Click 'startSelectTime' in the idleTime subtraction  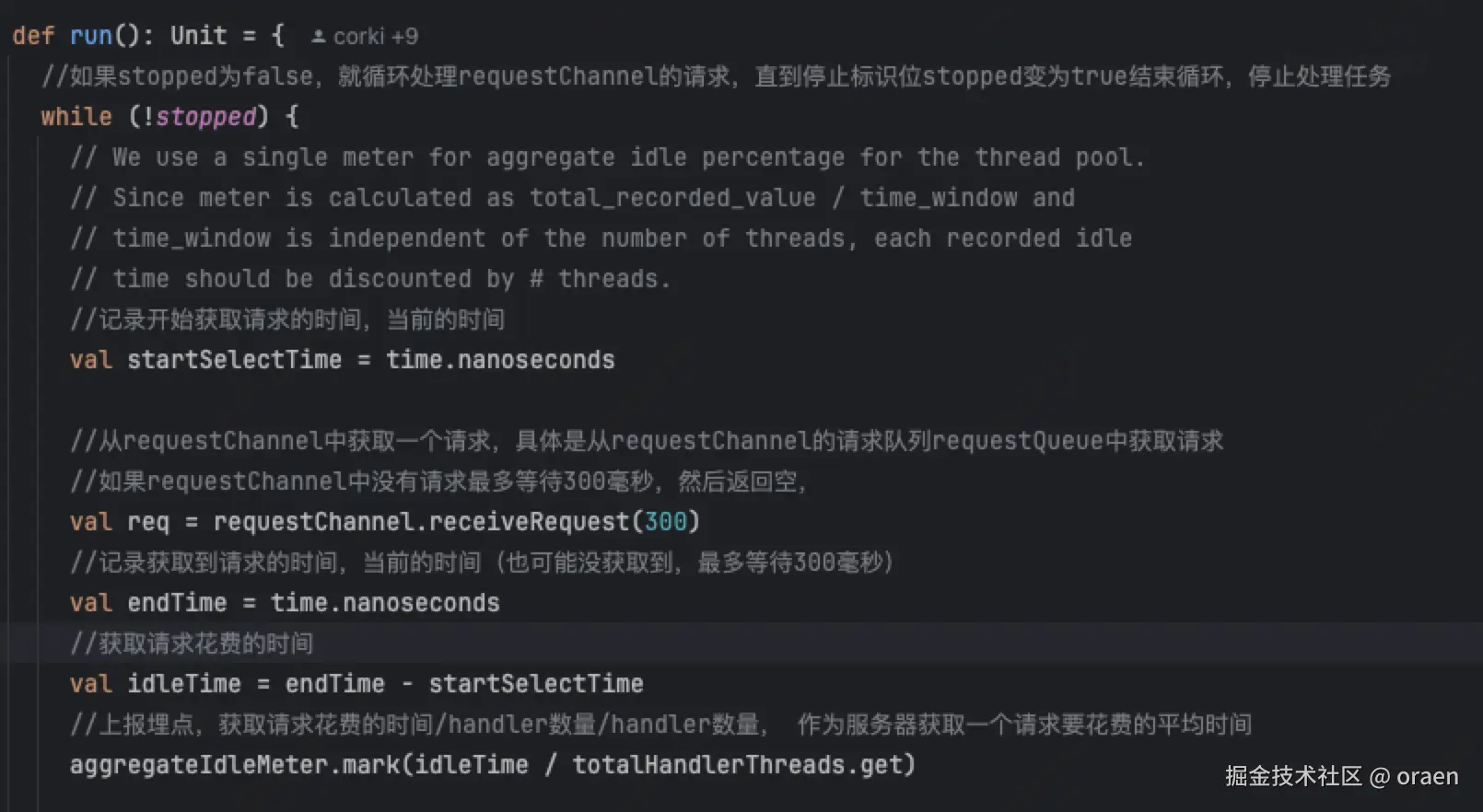point(535,684)
